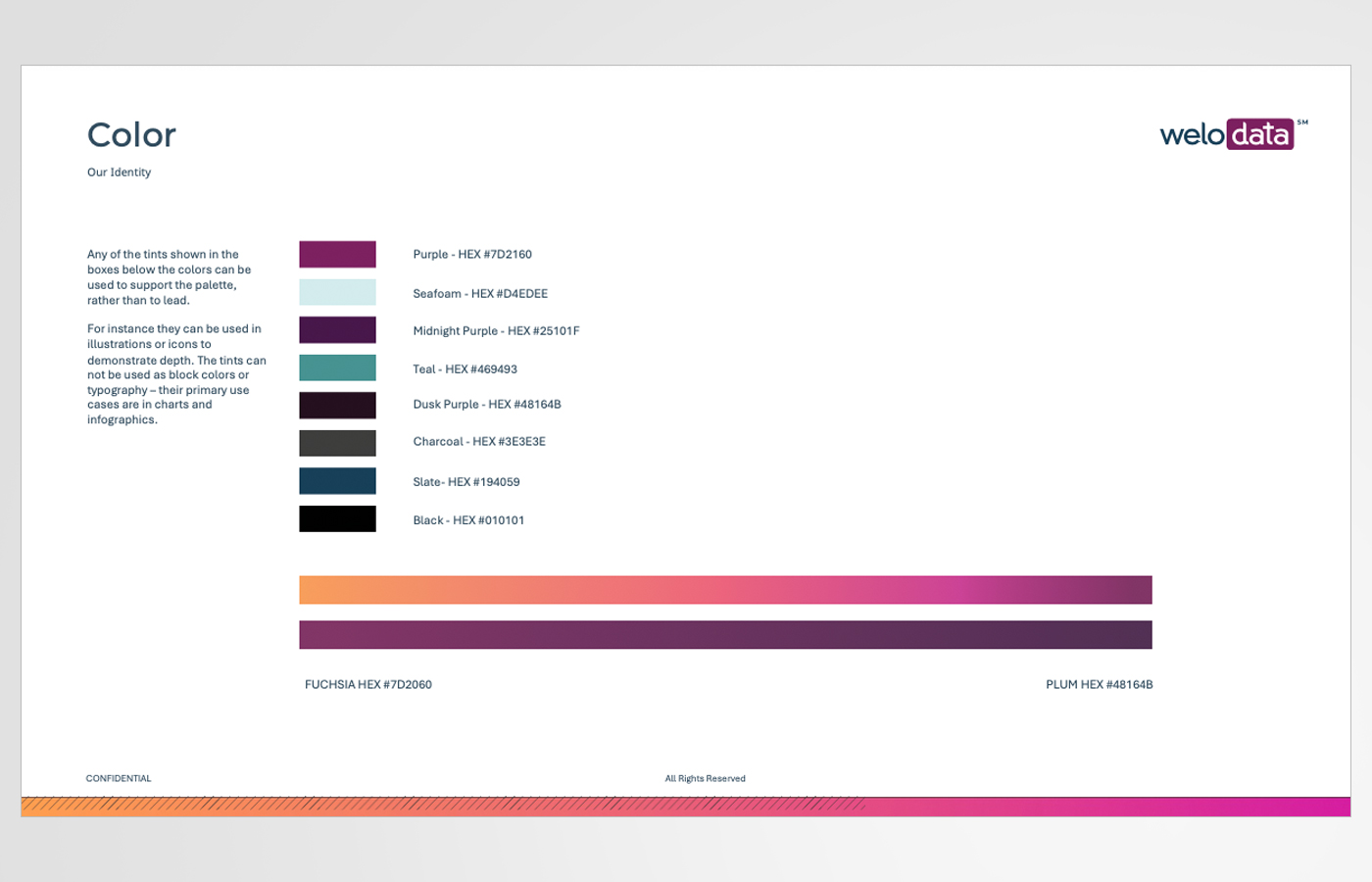Click the FUCHSIA HEX #7D2060 label
The image size is (1372, 882).
[x=367, y=684]
